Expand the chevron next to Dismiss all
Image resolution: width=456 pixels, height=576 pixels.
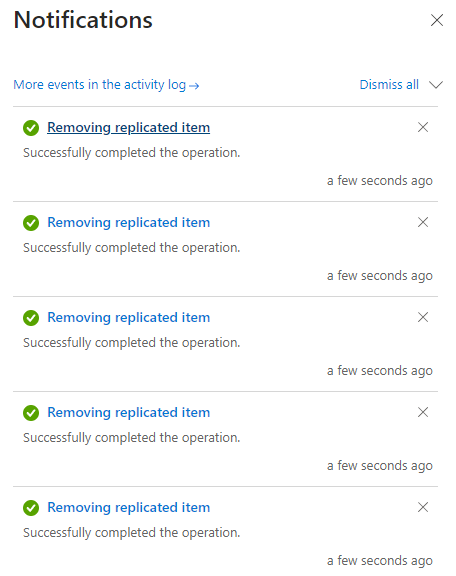click(x=436, y=85)
